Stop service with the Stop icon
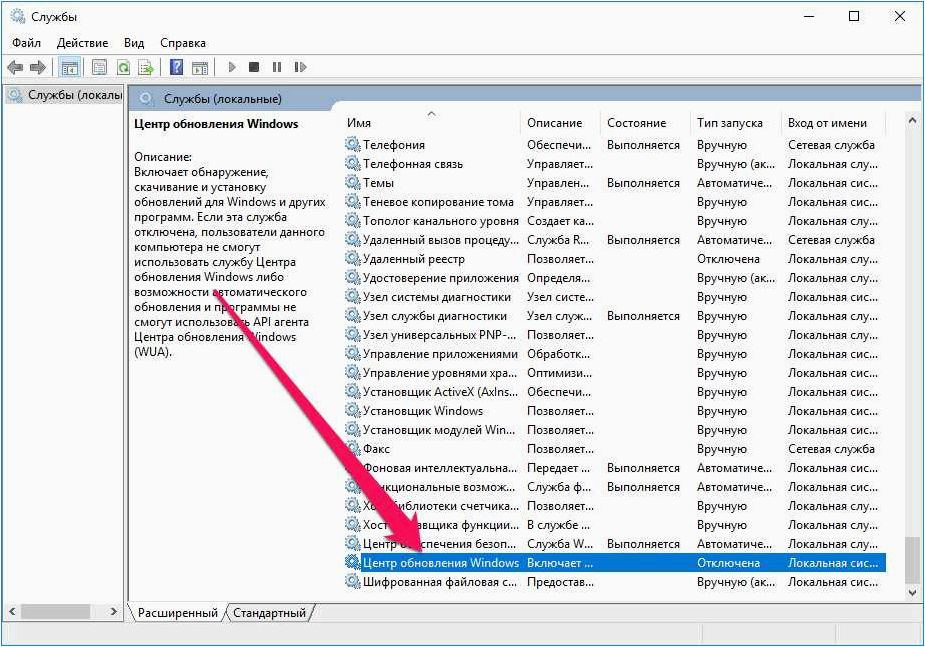 coord(254,67)
